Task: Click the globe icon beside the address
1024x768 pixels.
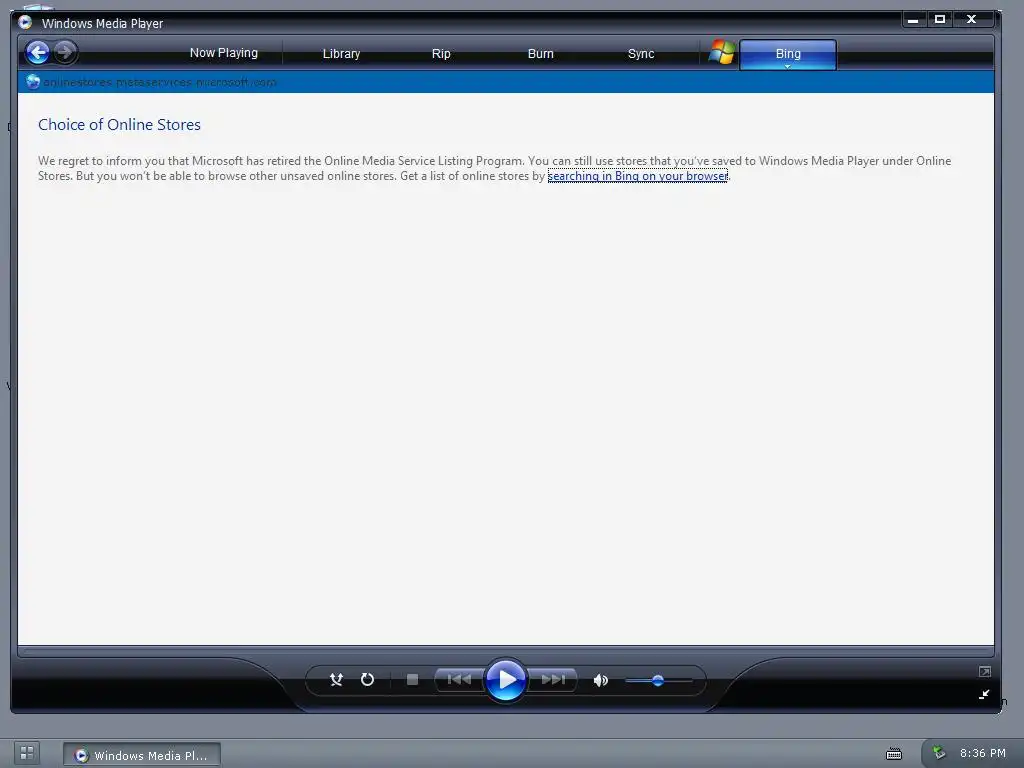Action: click(x=33, y=82)
